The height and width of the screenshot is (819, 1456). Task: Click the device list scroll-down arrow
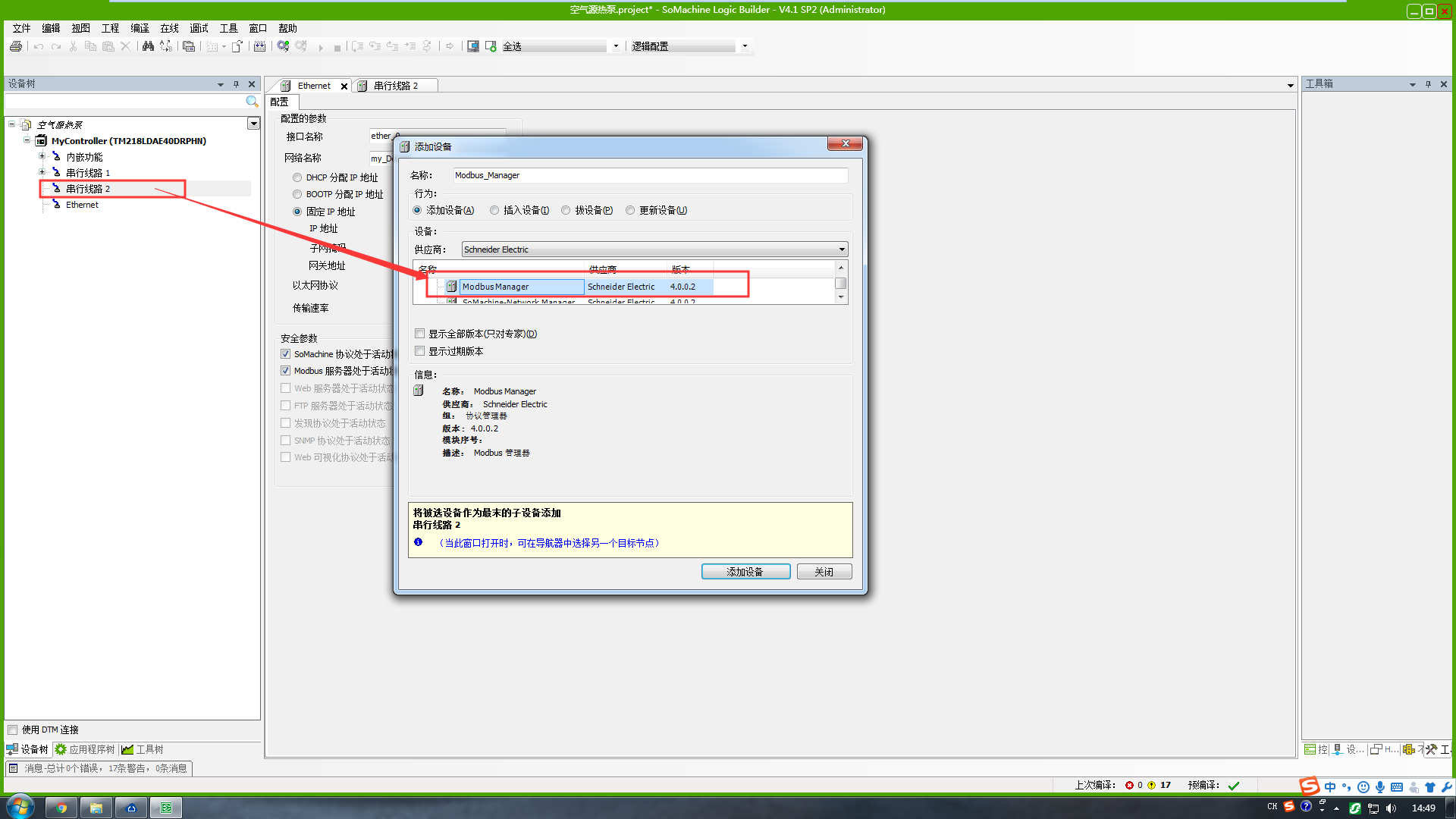tap(841, 298)
